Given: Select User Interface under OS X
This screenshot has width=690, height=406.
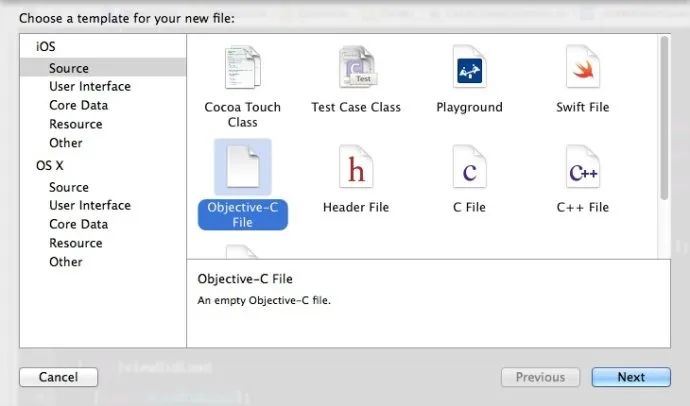Looking at the screenshot, I should point(90,205).
